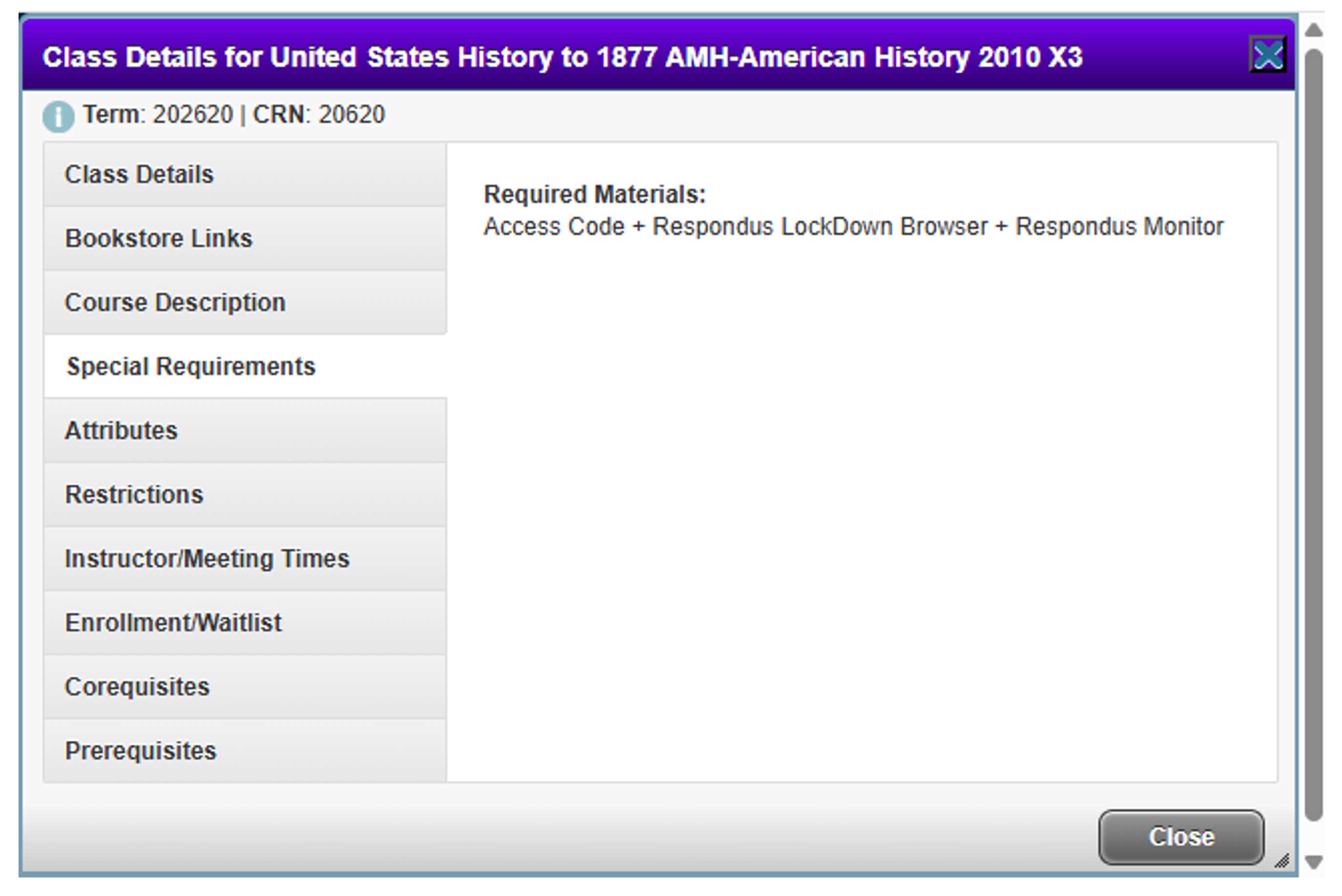The width and height of the screenshot is (1342, 896).
Task: Click the dialog title bar text
Action: (x=566, y=56)
